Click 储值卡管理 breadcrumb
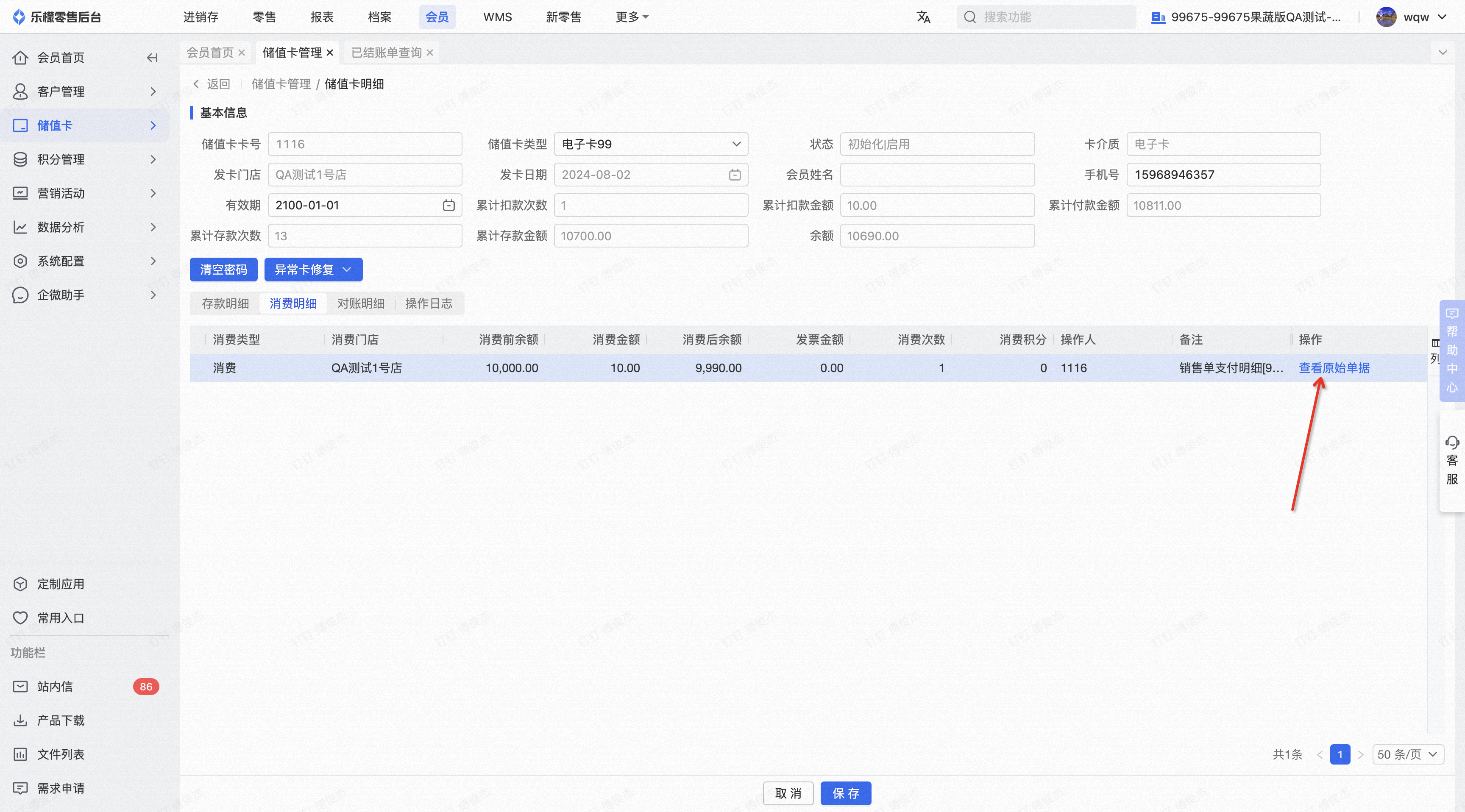Viewport: 1465px width, 812px height. [281, 84]
